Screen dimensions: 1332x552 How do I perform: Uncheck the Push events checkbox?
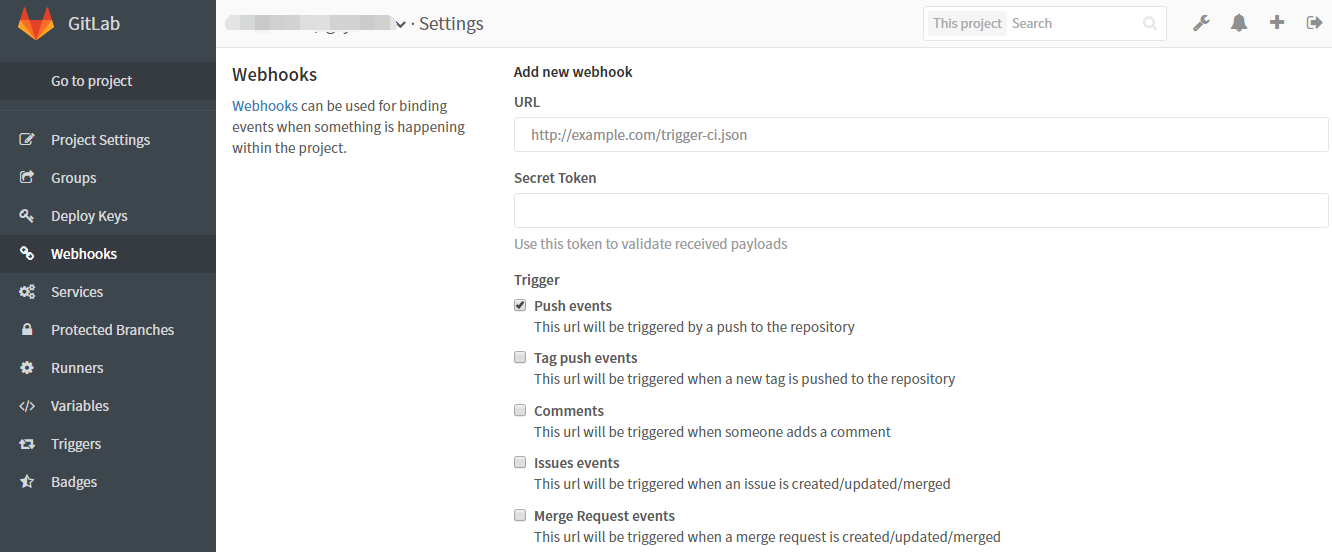520,306
